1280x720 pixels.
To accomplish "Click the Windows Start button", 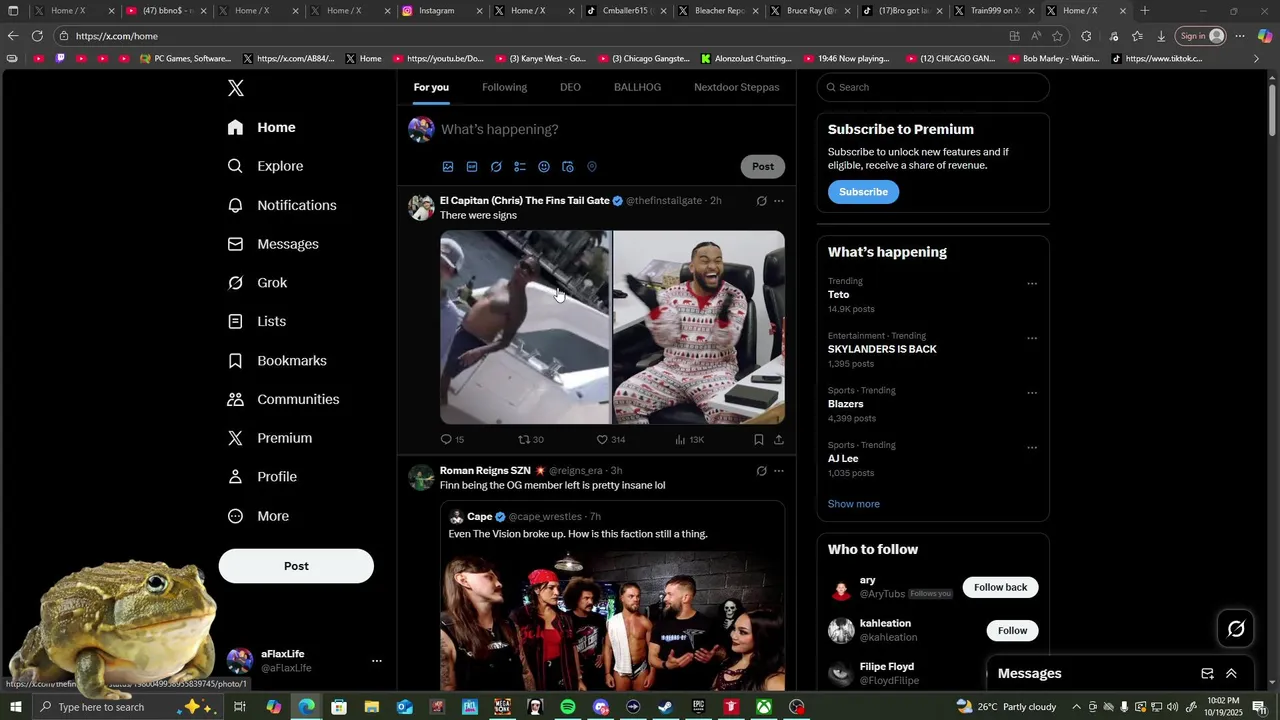I will tap(16, 707).
